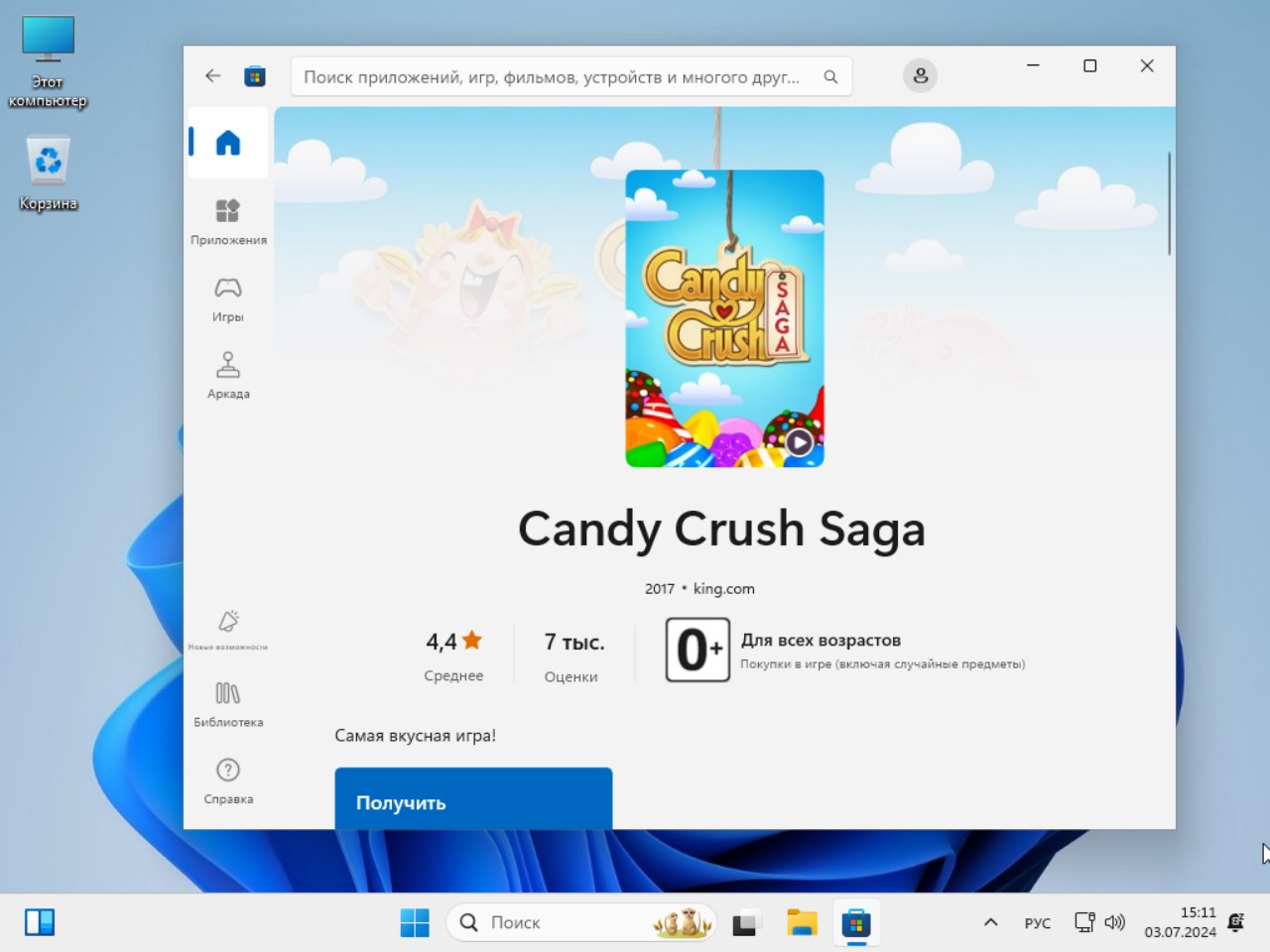
Task: Close the Microsoft Store window
Action: click(1147, 65)
